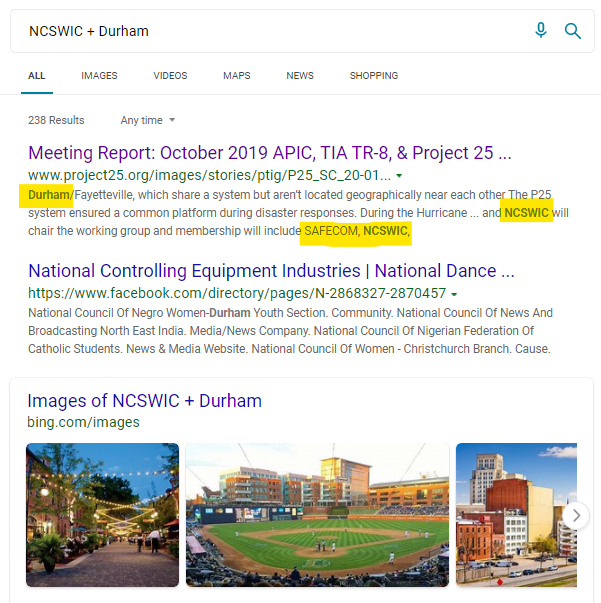601x603 pixels.
Task: Click the magnifying glass search icon
Action: tap(573, 30)
